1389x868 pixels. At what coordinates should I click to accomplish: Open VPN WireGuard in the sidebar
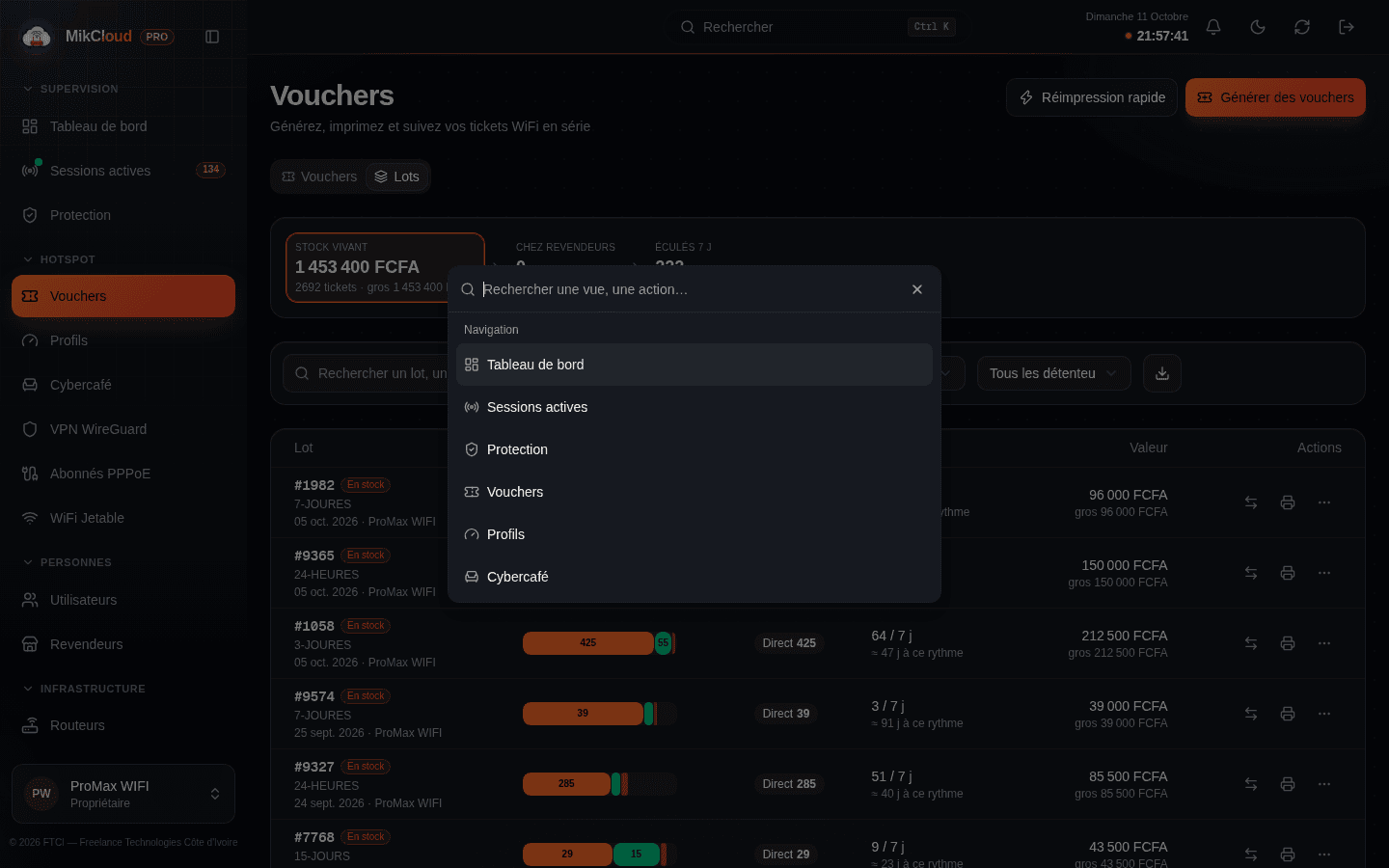(123, 429)
